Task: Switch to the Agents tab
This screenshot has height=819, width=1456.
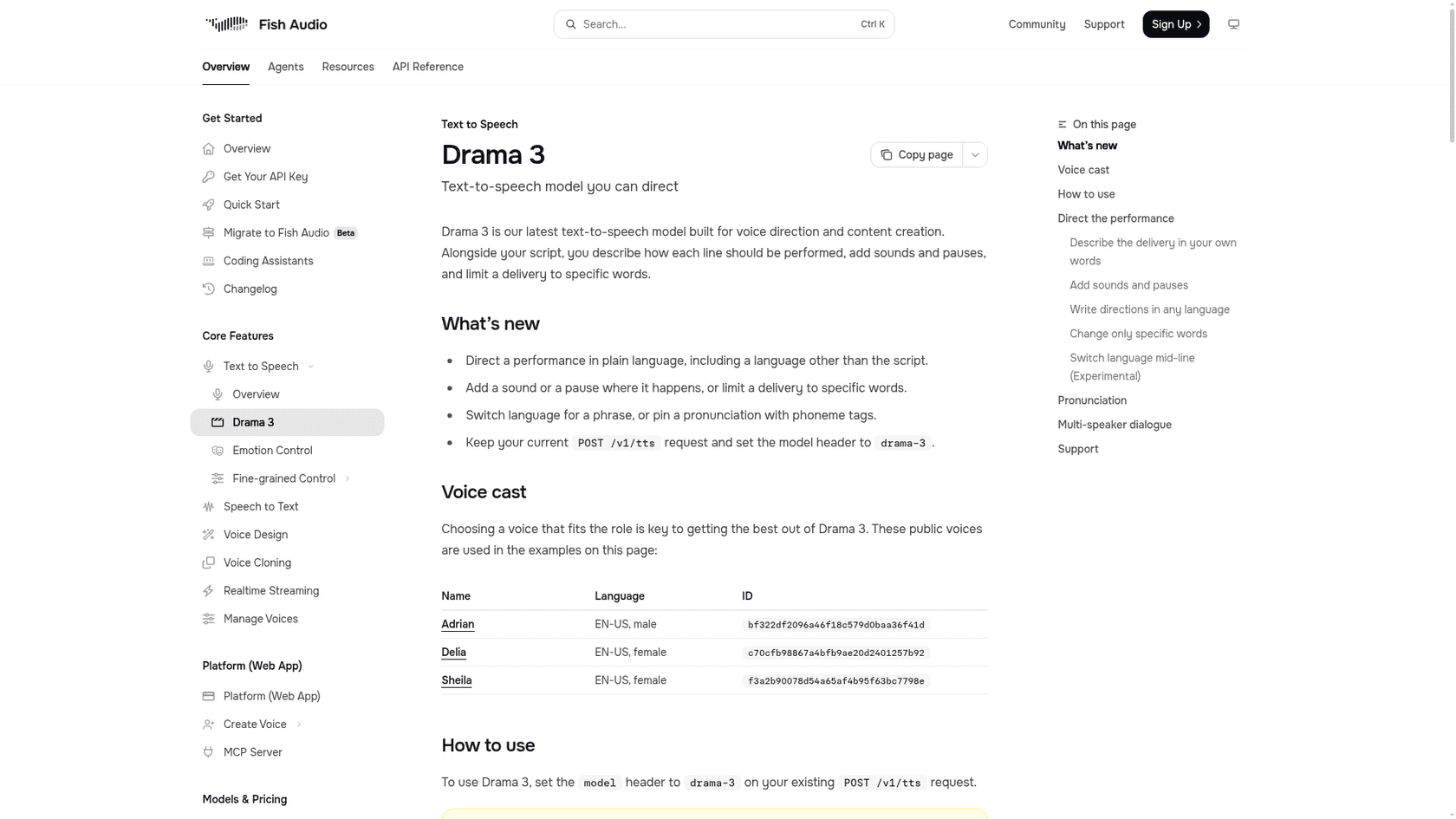Action: [285, 67]
